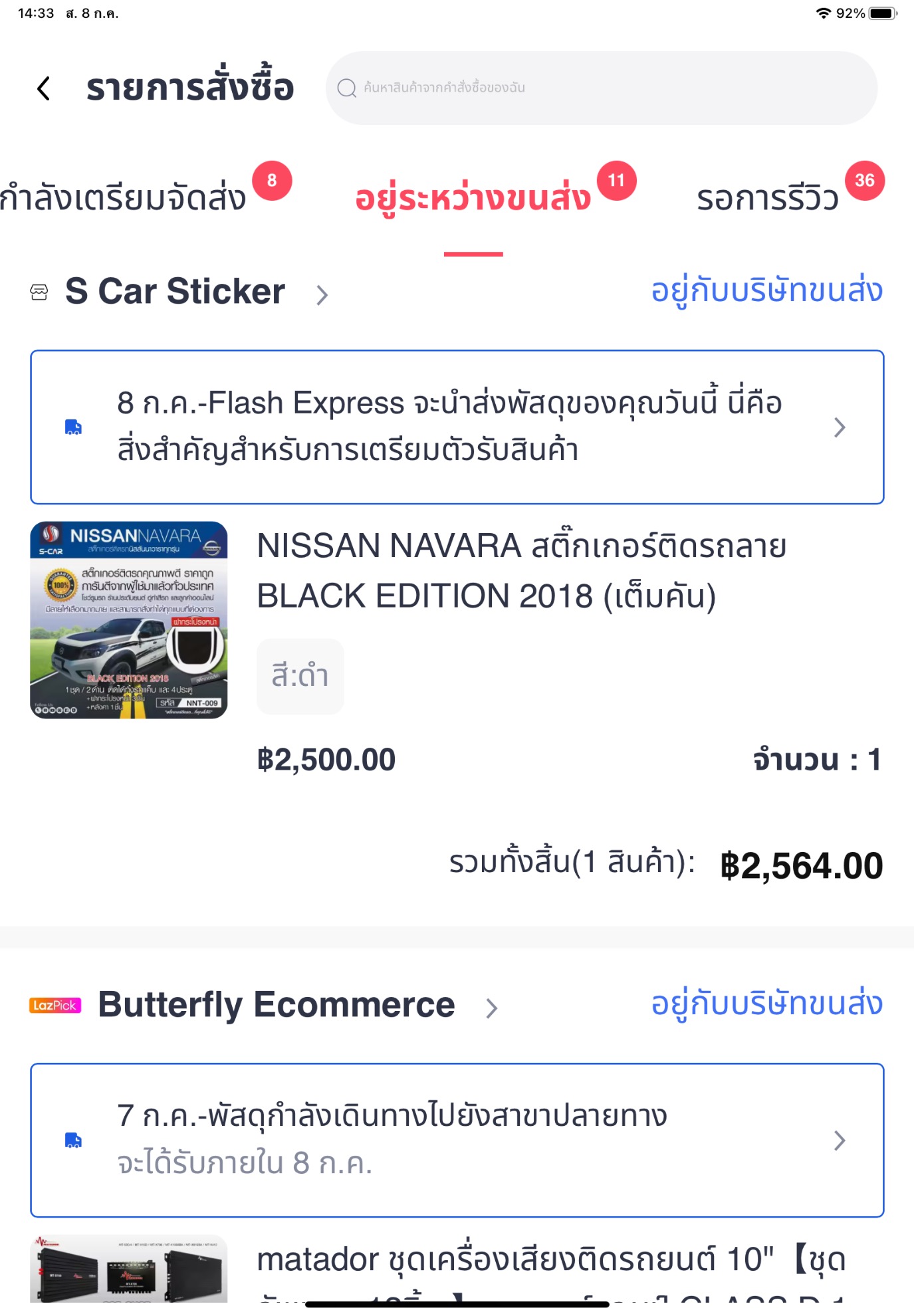Open 7 ก.ค. shipment tracking chevron
The height and width of the screenshot is (1316, 914).
[x=840, y=1141]
